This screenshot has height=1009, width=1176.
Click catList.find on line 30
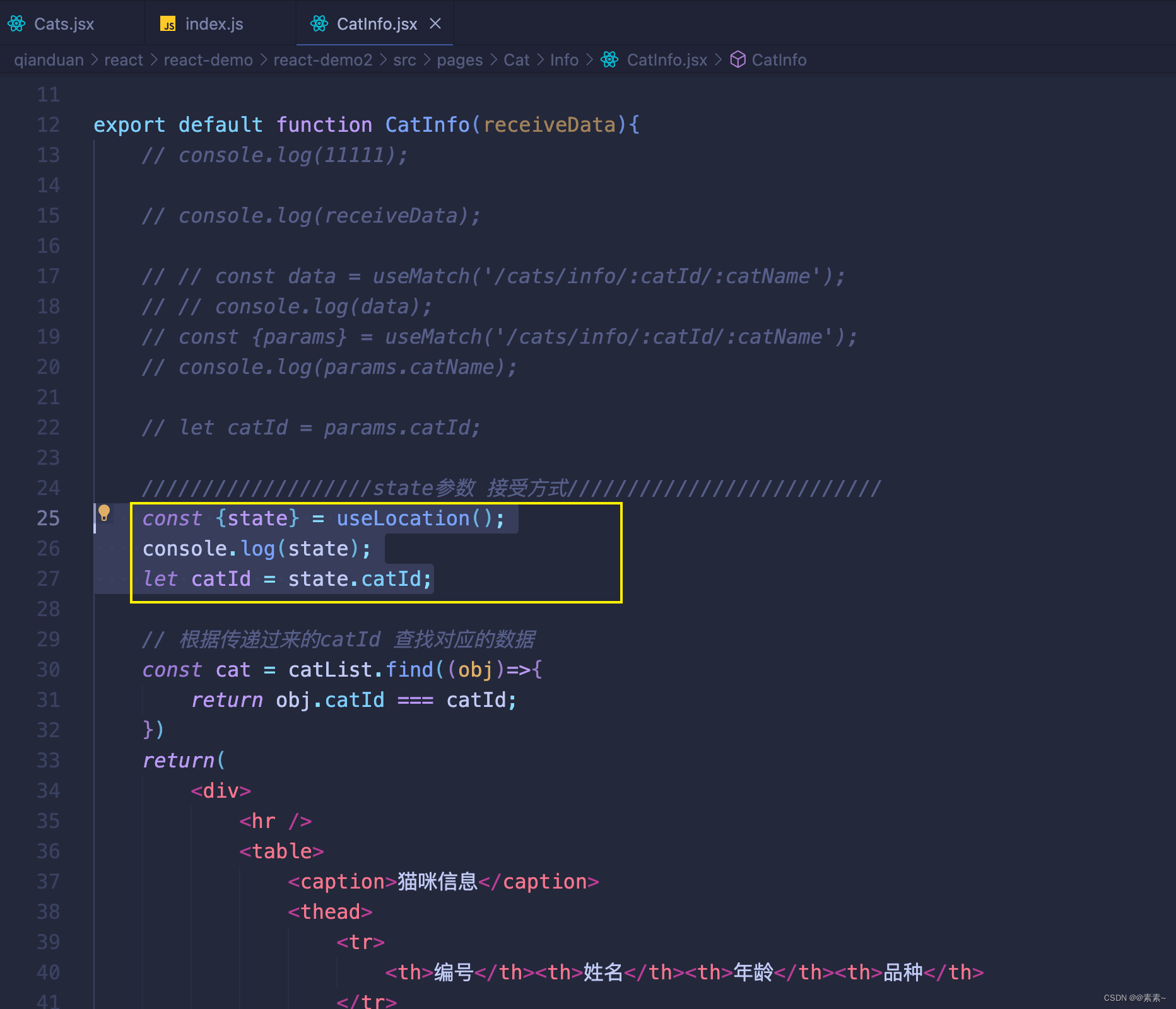coord(361,670)
